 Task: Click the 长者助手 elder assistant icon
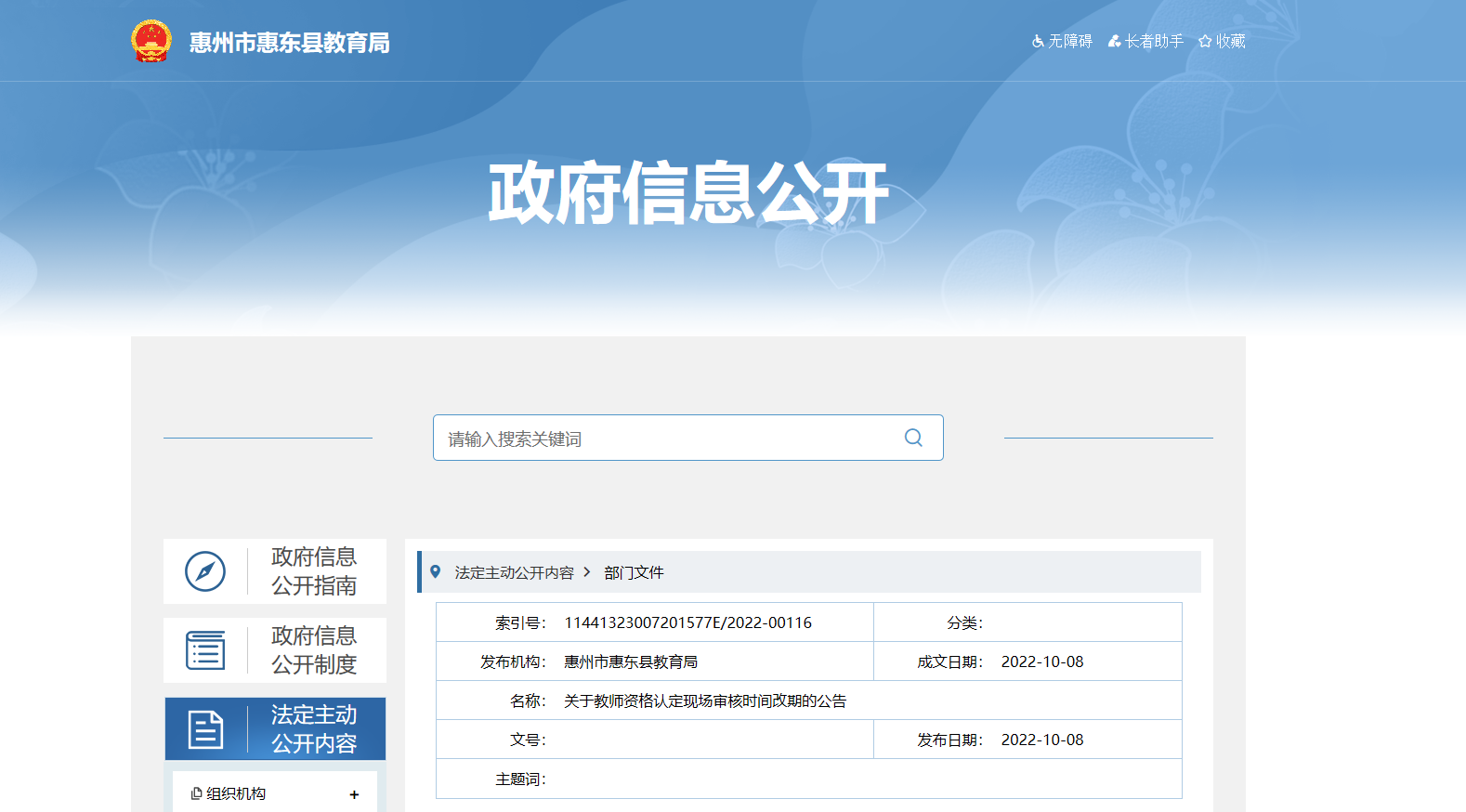1114,42
